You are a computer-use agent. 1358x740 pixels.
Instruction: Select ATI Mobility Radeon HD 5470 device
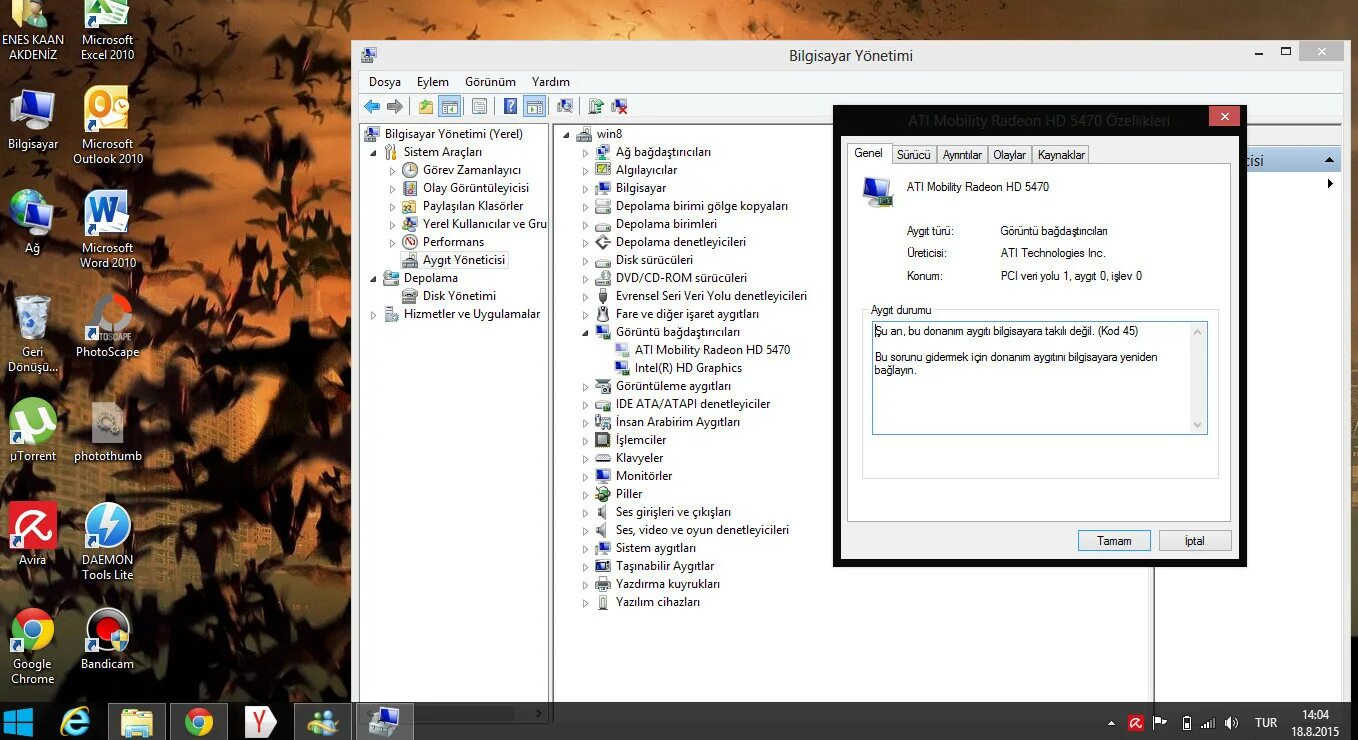click(x=712, y=350)
